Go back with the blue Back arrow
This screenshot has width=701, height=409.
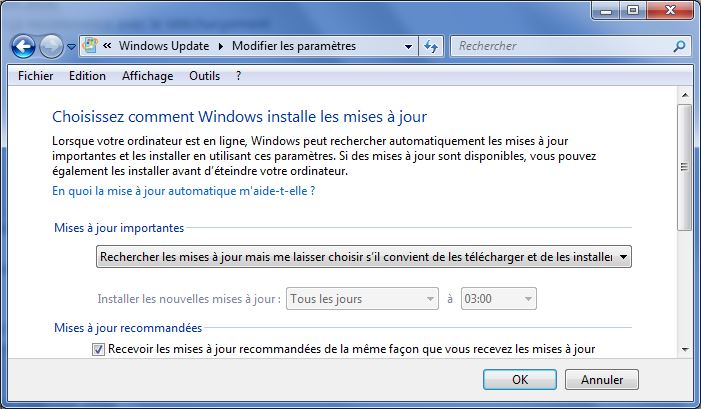[x=23, y=46]
